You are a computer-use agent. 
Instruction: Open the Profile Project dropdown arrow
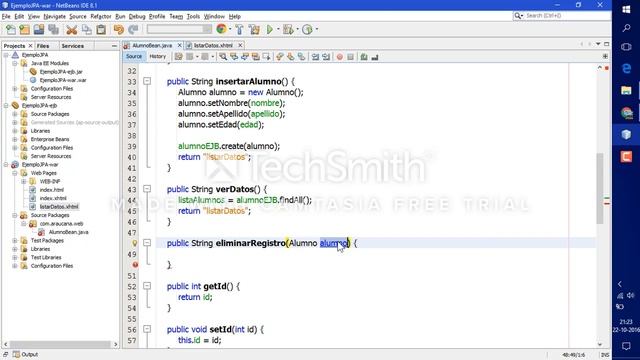tap(317, 29)
